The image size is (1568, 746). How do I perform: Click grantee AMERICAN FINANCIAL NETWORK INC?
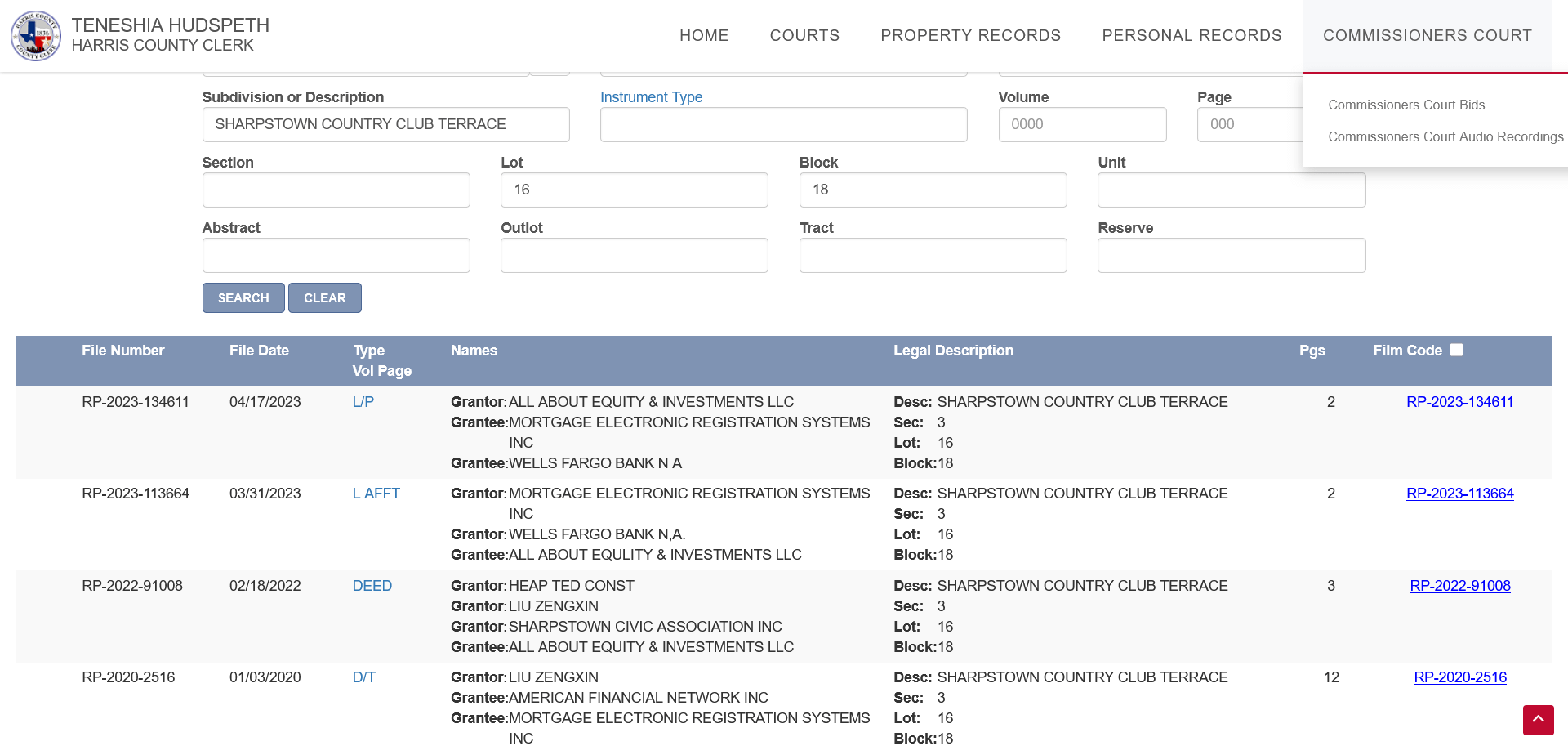click(x=639, y=698)
